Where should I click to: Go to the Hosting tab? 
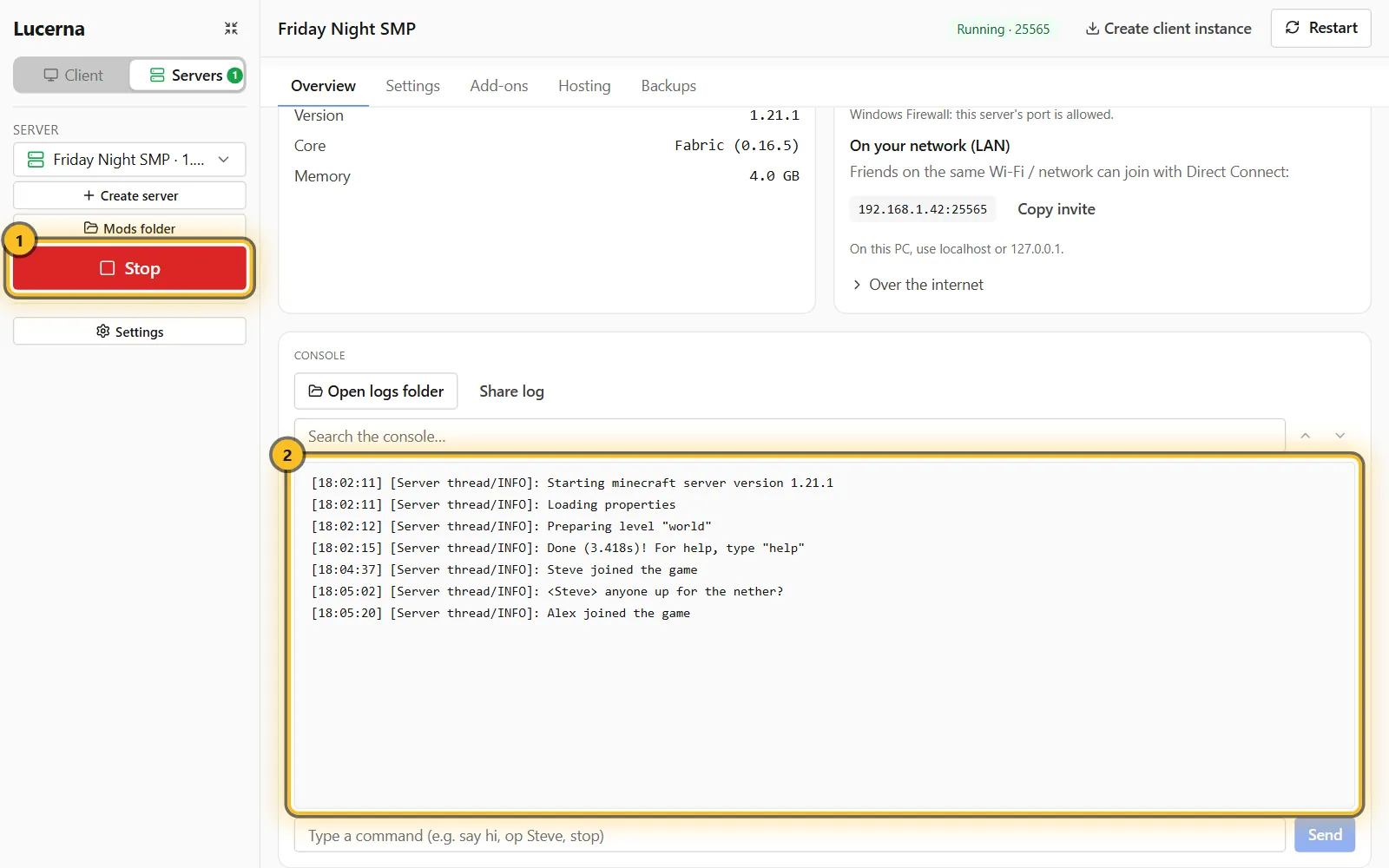coord(584,86)
